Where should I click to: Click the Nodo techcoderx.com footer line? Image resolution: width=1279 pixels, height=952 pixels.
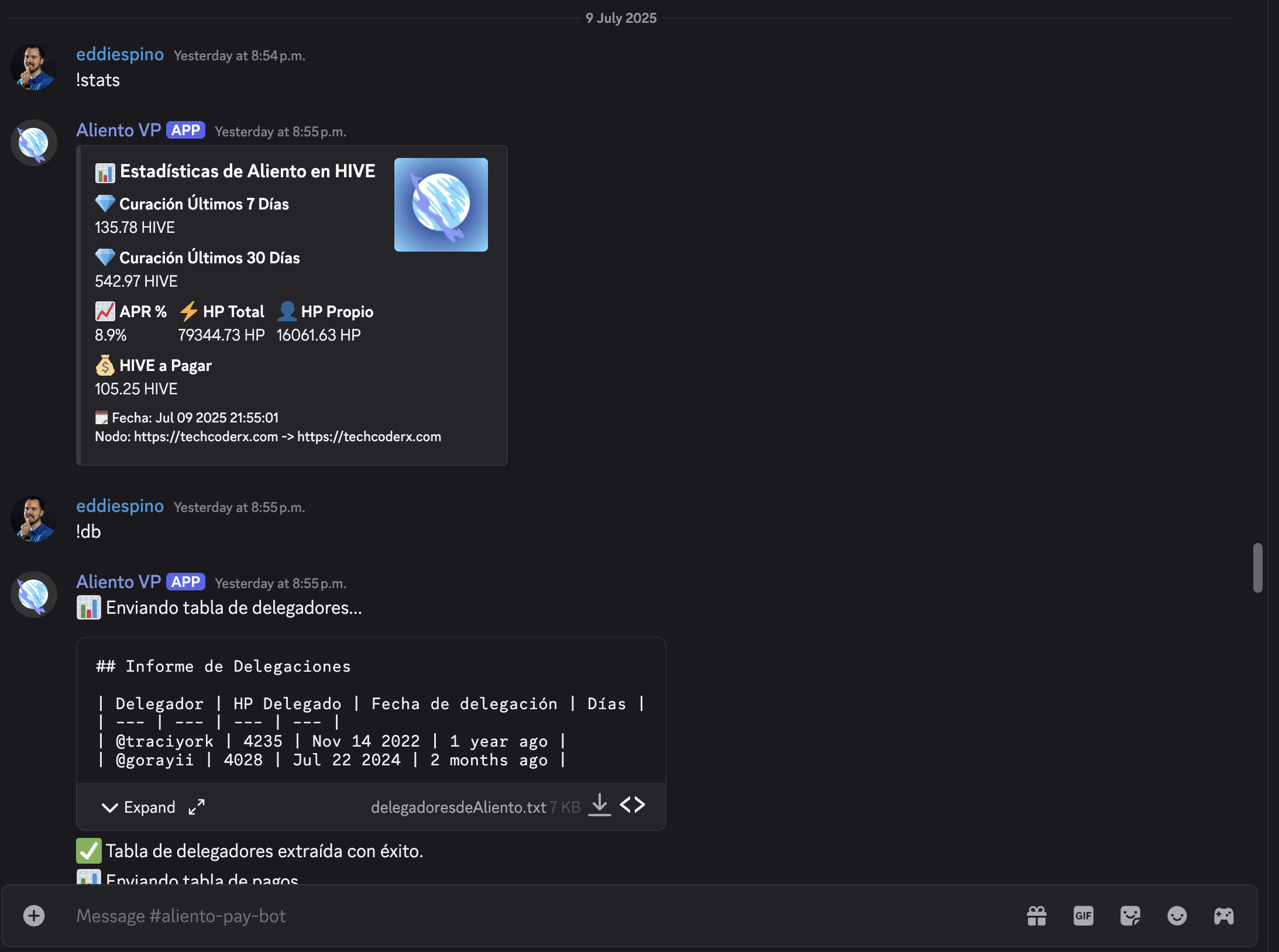[268, 437]
